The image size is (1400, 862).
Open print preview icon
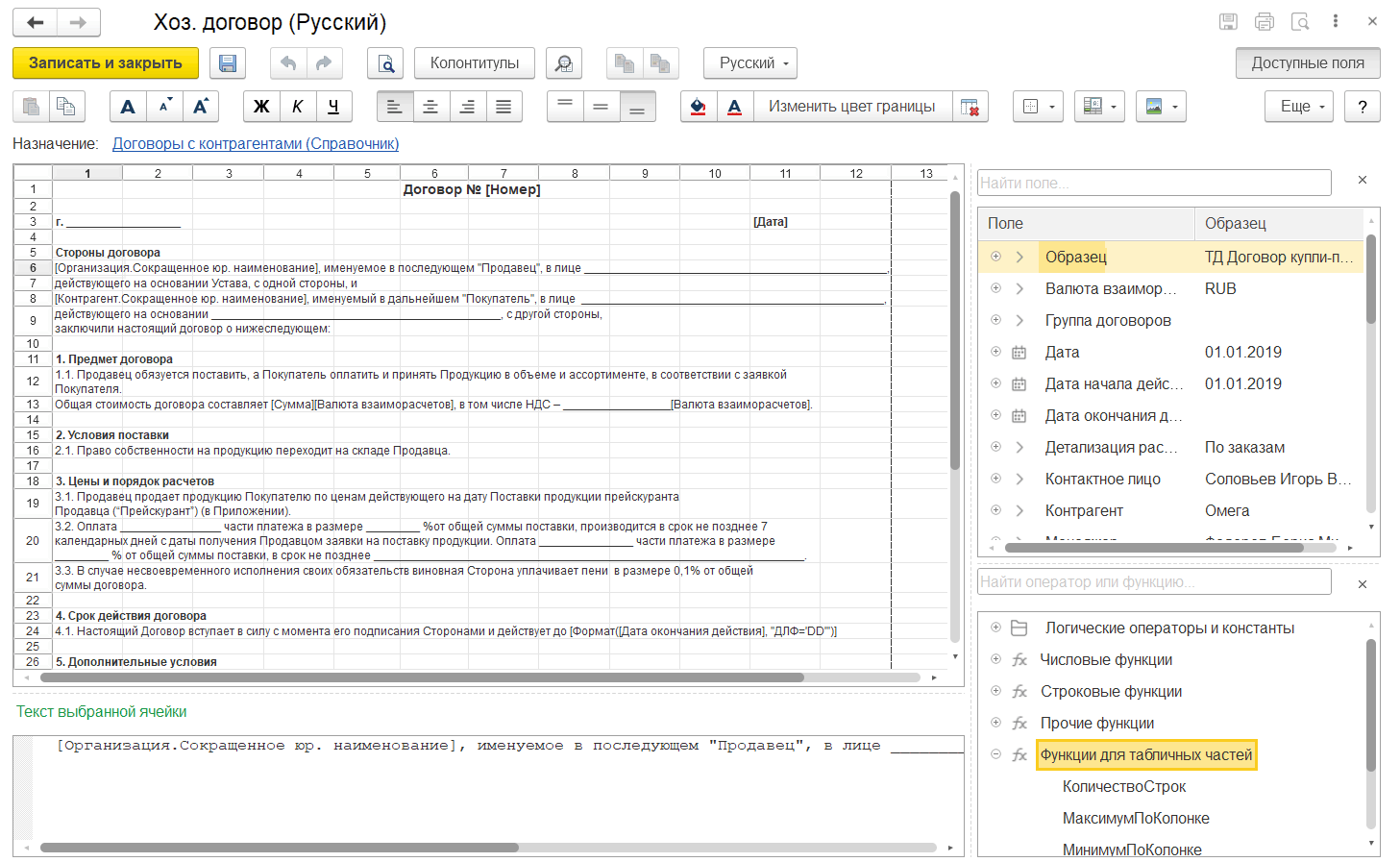385,63
